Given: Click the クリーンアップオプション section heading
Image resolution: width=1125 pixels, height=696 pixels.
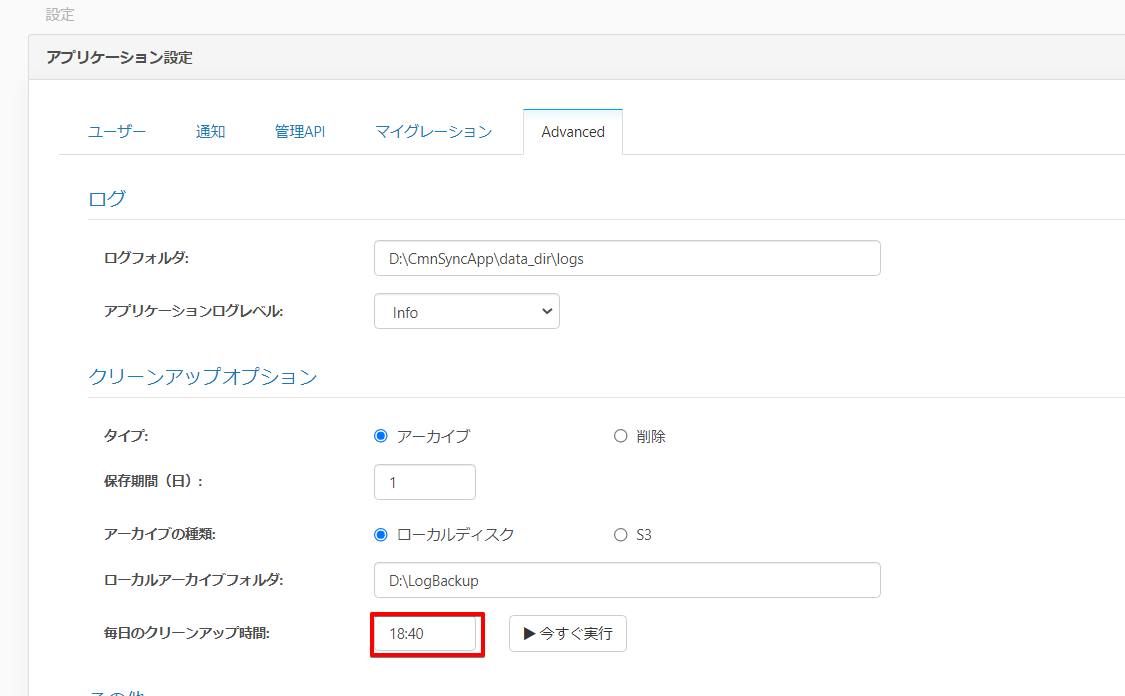Looking at the screenshot, I should tap(203, 377).
